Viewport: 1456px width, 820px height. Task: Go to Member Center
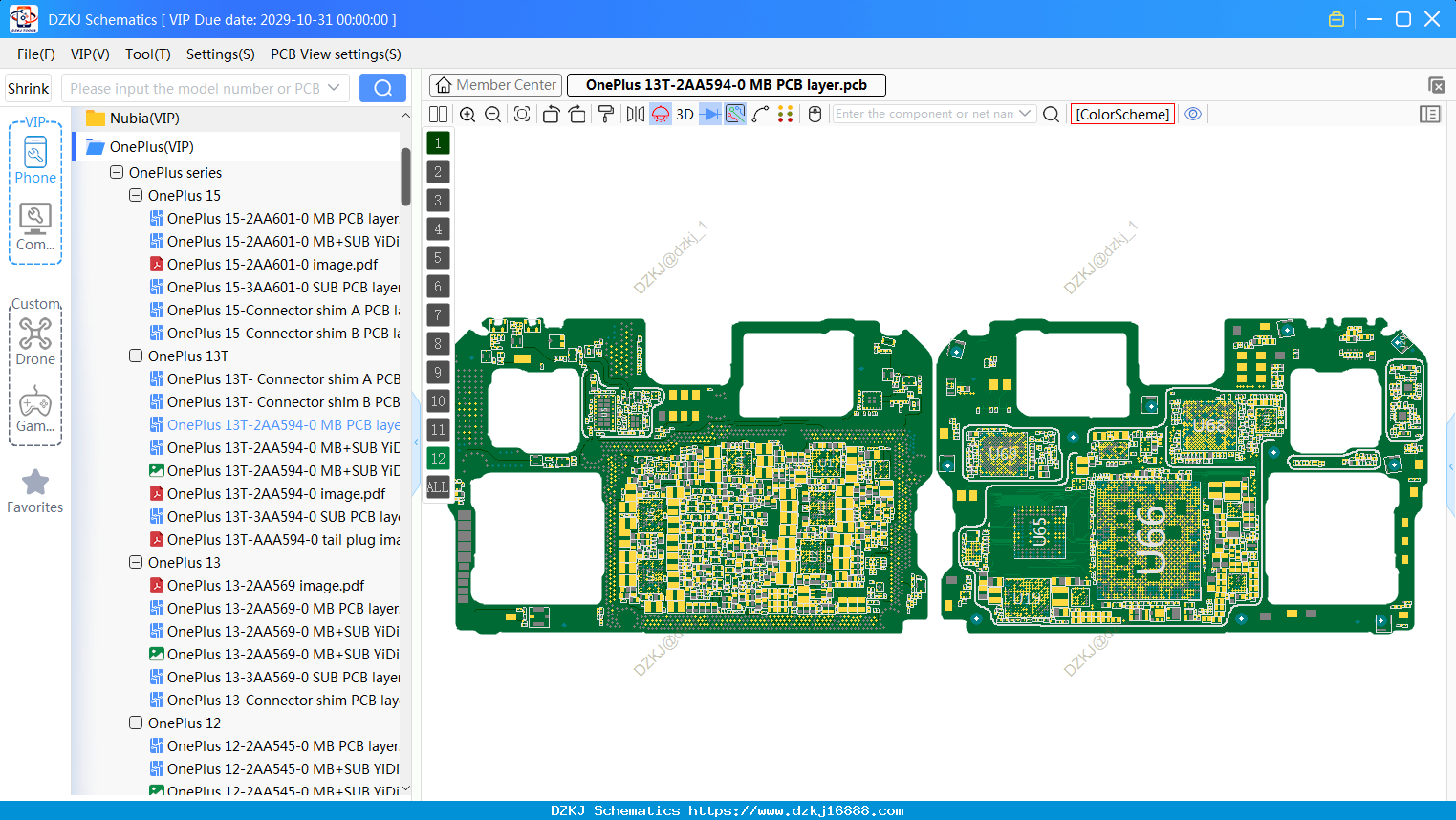(495, 85)
